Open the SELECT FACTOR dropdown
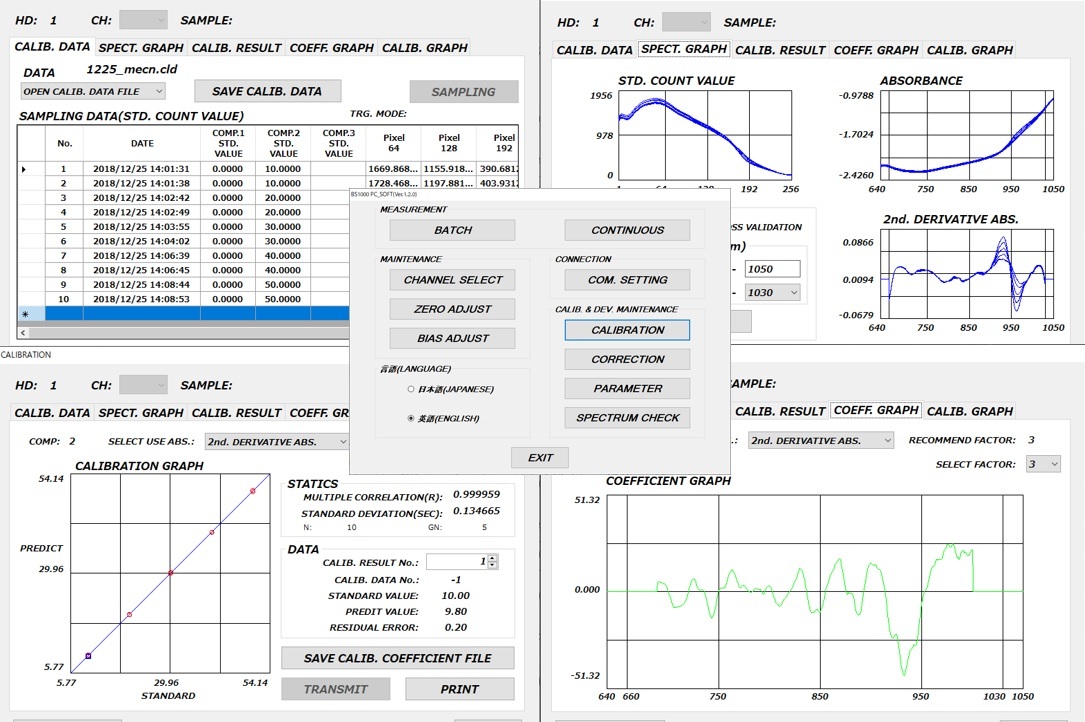1085x722 pixels. click(1043, 464)
